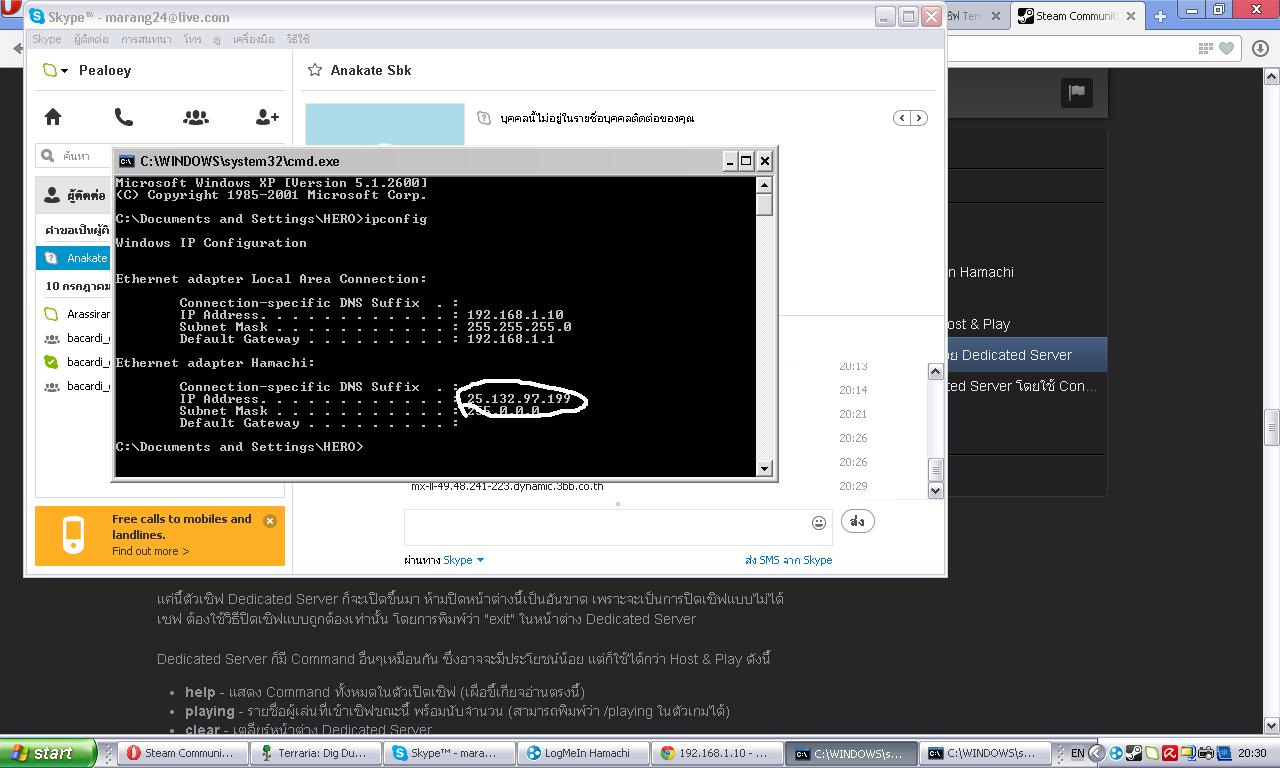Click the 3bb.co.th hostname in chat

tap(507, 486)
